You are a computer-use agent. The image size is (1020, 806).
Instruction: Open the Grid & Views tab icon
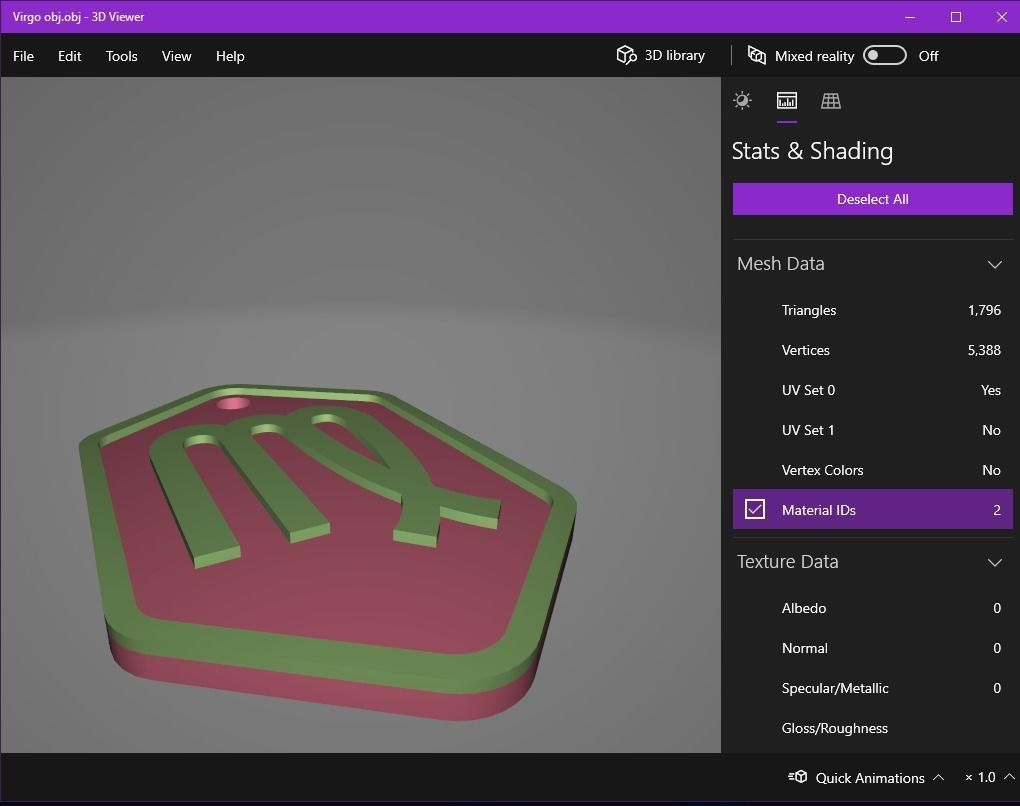[831, 100]
